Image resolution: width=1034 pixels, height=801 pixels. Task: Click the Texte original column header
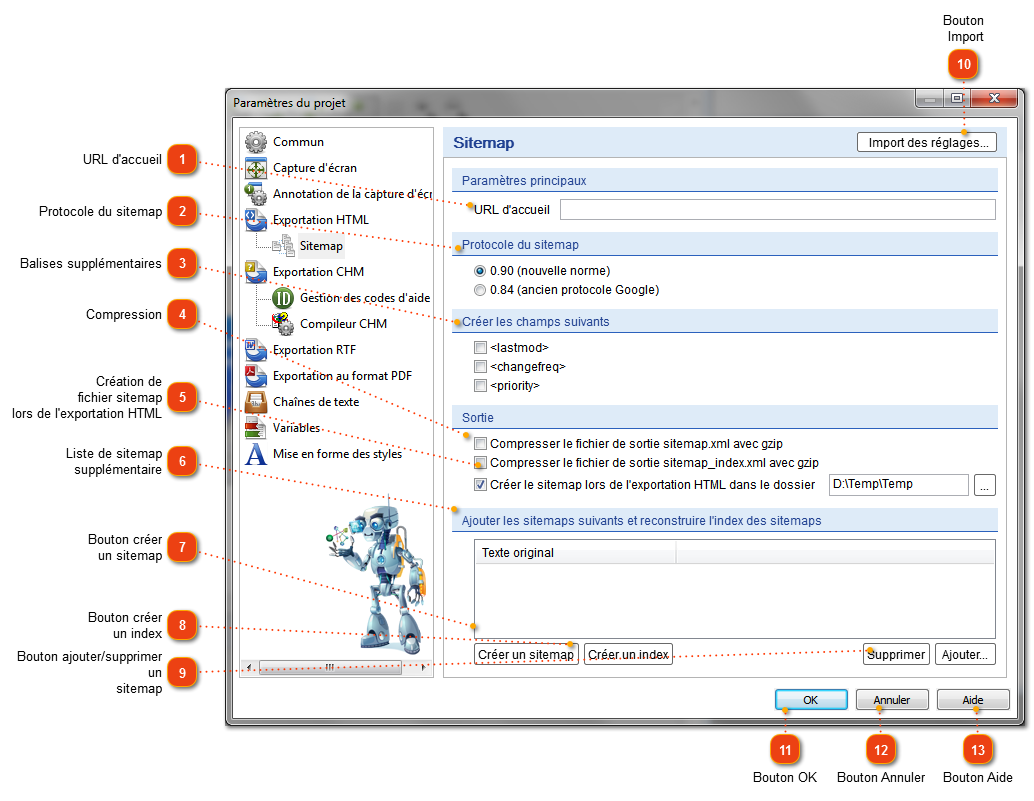[575, 553]
